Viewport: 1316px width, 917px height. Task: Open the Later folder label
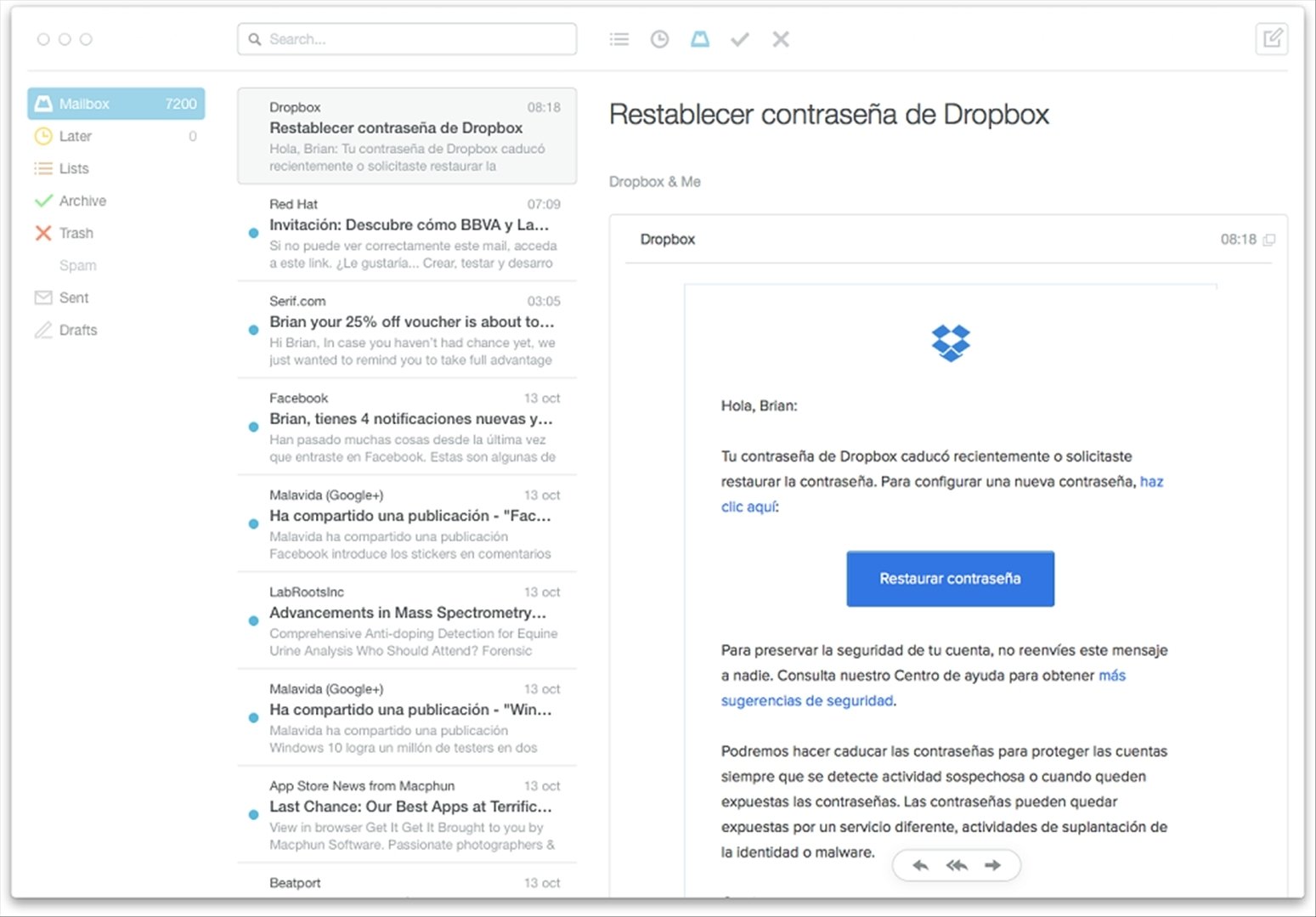click(76, 136)
